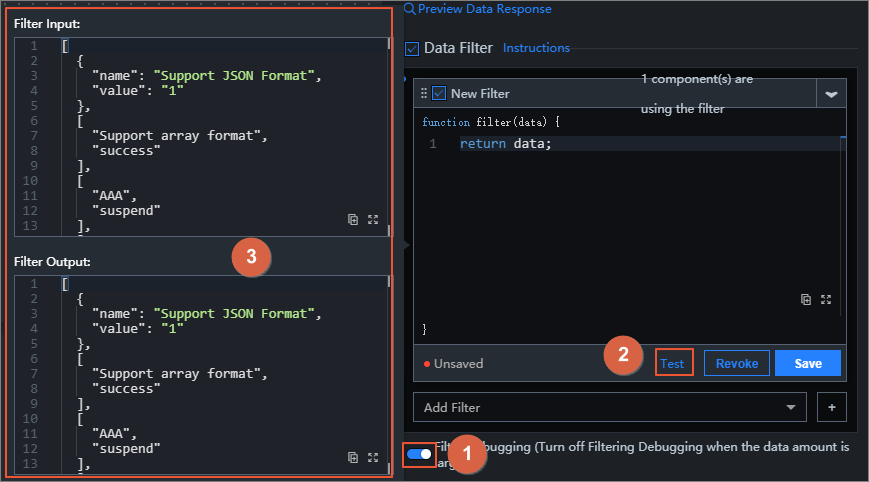Select "Support JSON Format" in Filter Input
The height and width of the screenshot is (482, 869).
(234, 76)
